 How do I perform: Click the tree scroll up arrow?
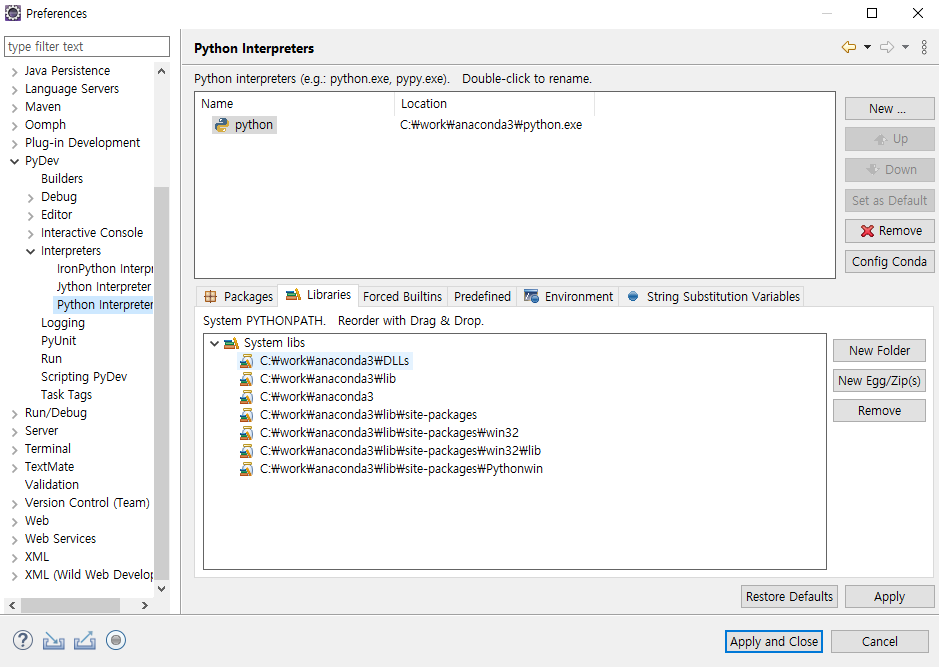[x=161, y=71]
